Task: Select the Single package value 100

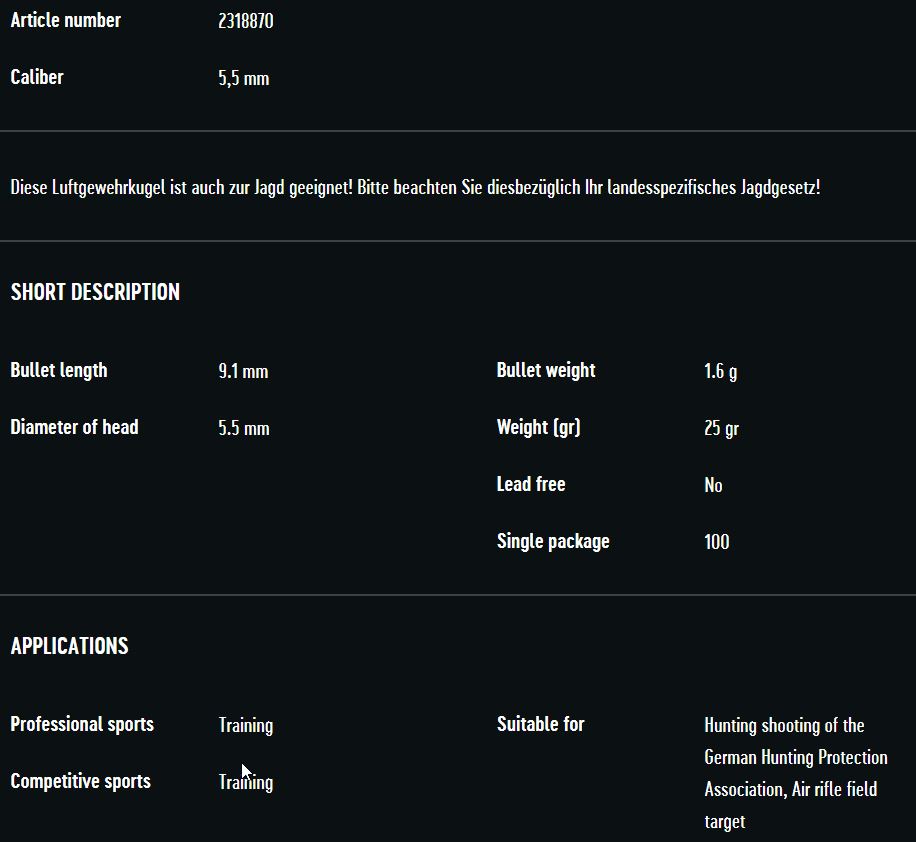Action: click(x=717, y=542)
